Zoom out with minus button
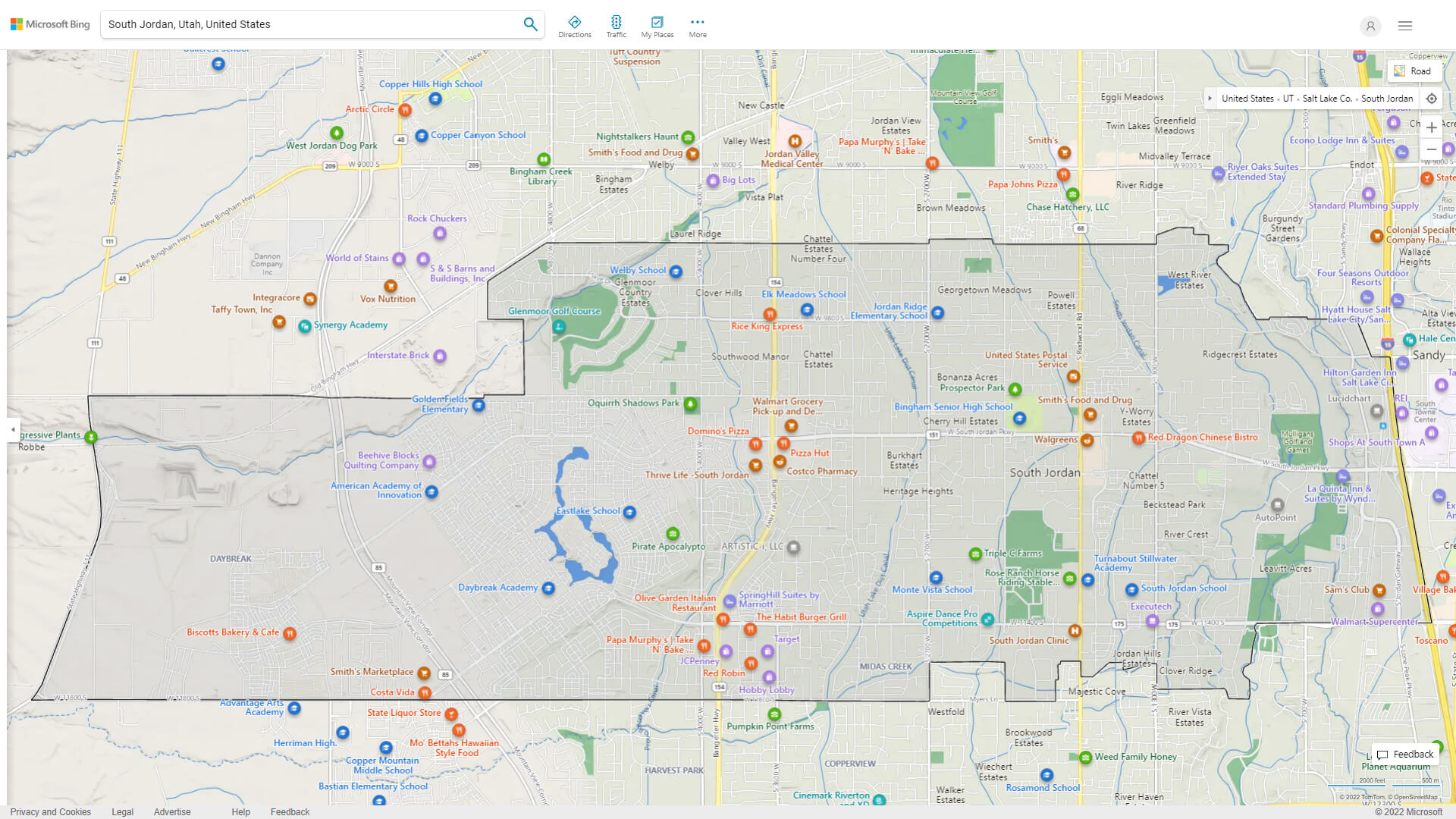The image size is (1456, 819). pyautogui.click(x=1431, y=149)
